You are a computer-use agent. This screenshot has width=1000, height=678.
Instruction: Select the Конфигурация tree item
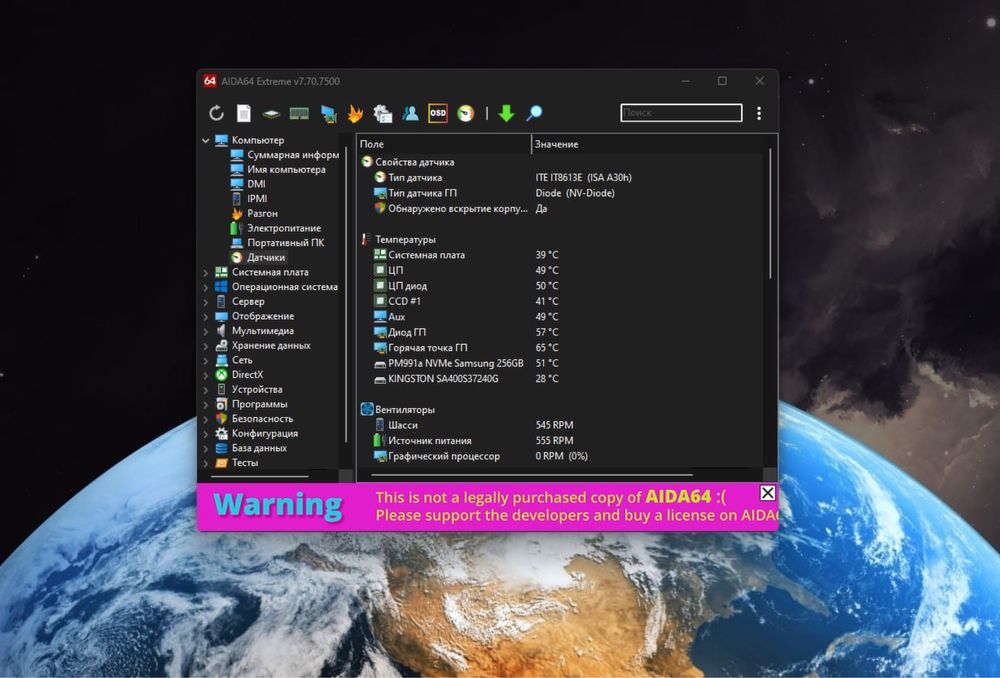(x=256, y=433)
